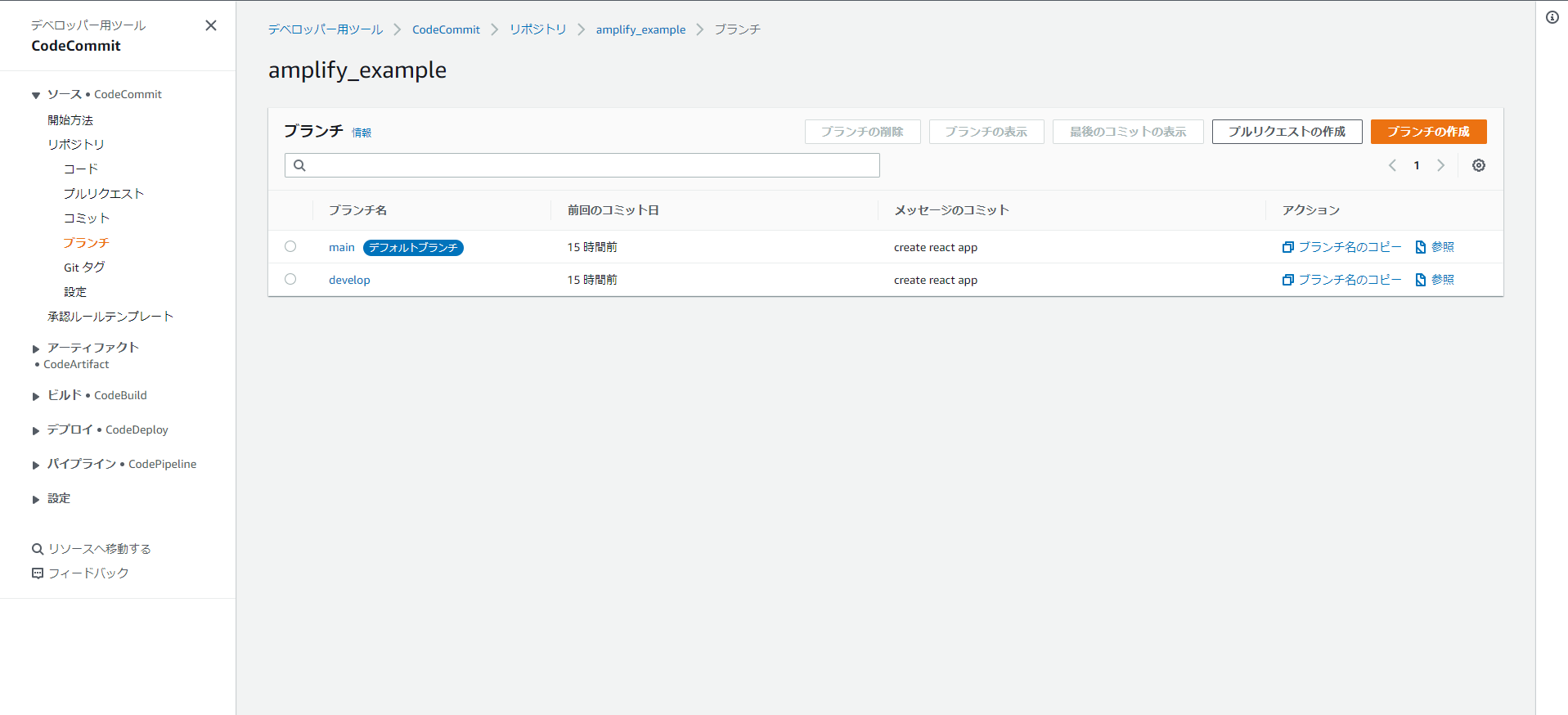Open the info panel icon at top right

[1552, 17]
